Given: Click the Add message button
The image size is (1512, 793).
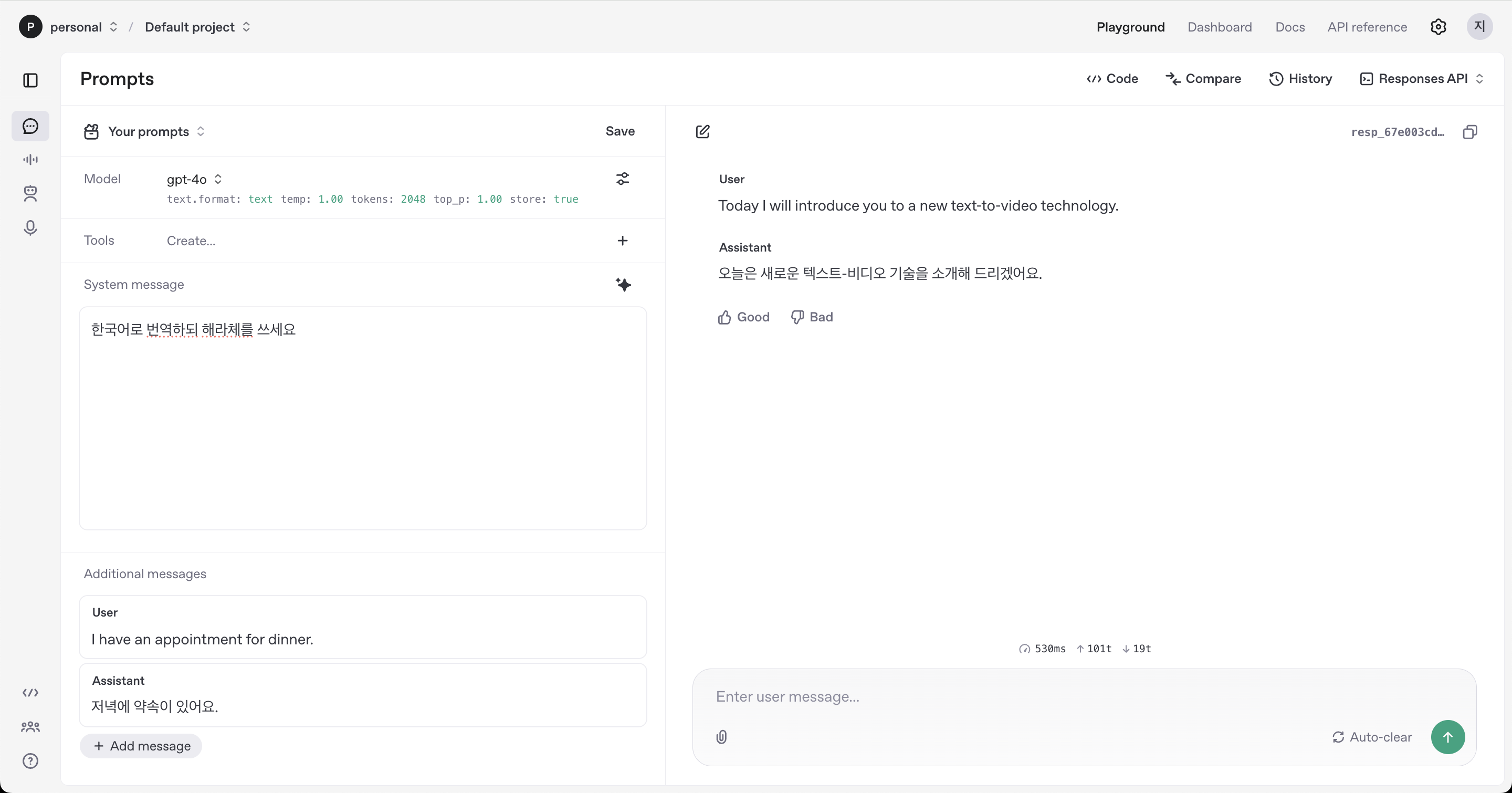Looking at the screenshot, I should pyautogui.click(x=141, y=745).
